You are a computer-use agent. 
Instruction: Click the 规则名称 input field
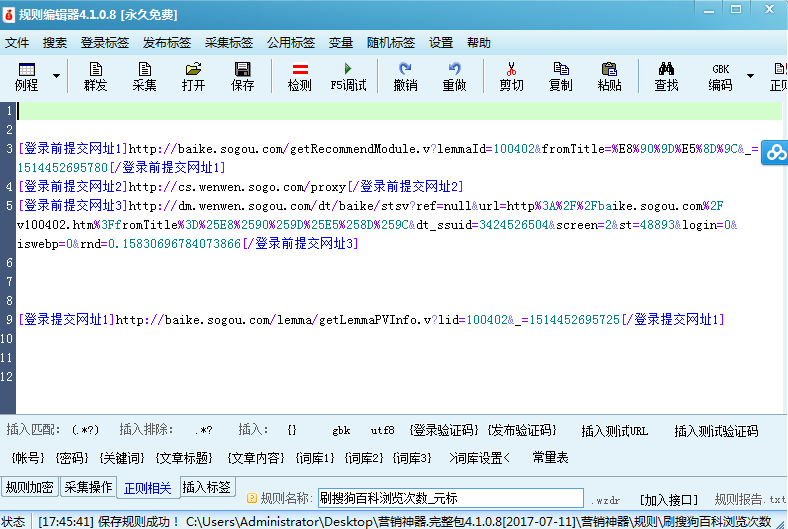click(450, 498)
